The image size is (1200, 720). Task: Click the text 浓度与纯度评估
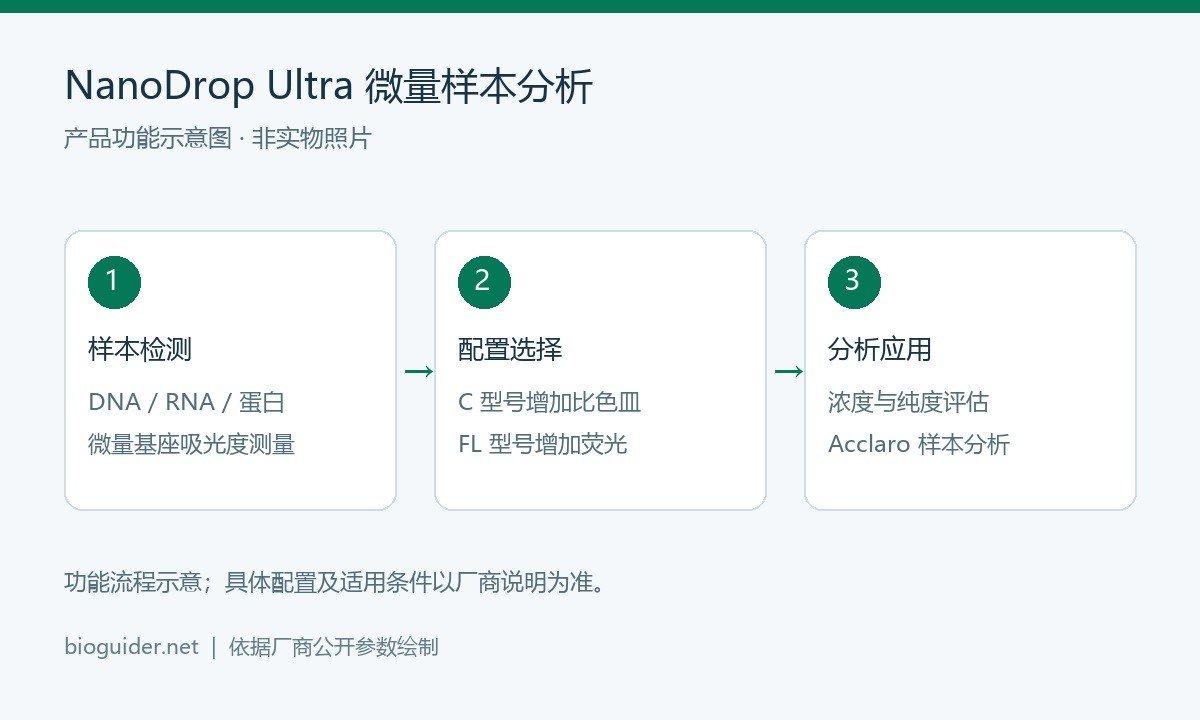(909, 402)
